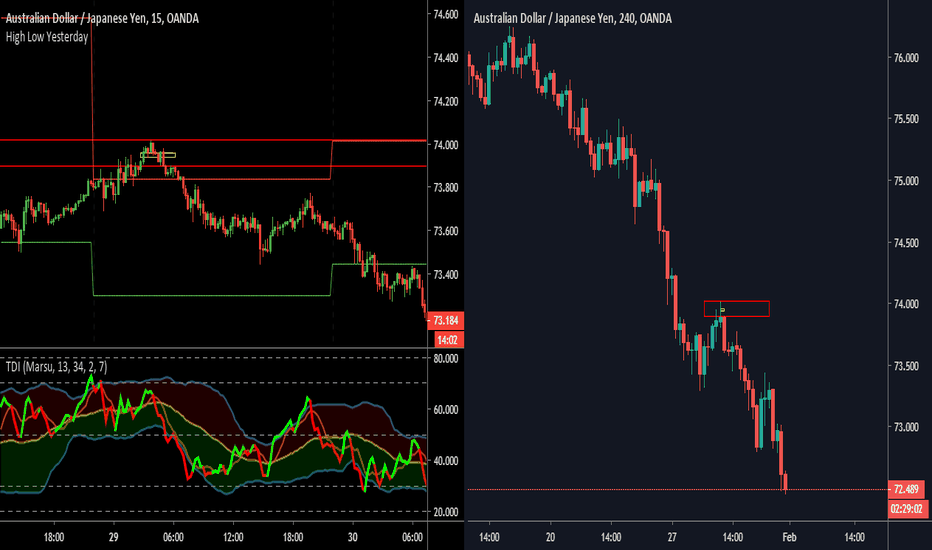Image resolution: width=932 pixels, height=550 pixels.
Task: Click the 30 date label on left time axis
Action: tap(352, 537)
